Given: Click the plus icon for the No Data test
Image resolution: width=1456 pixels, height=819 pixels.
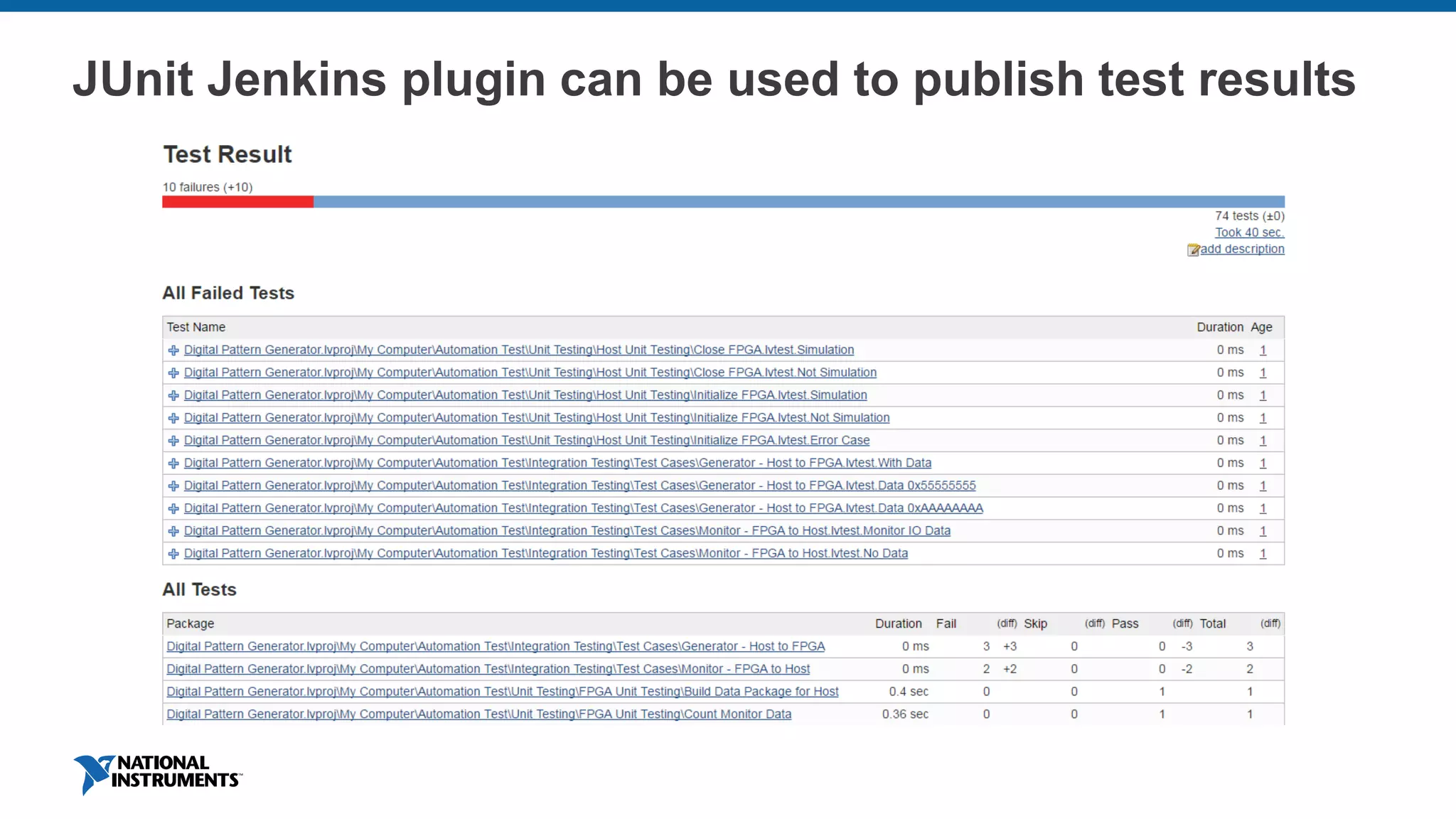Looking at the screenshot, I should (x=173, y=554).
